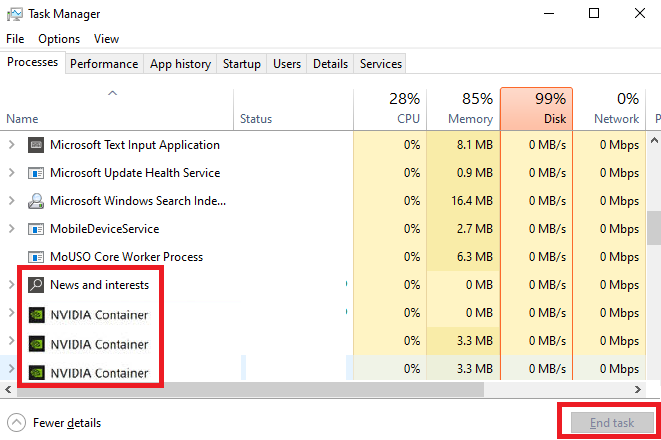
Task: Click the first NVIDIA Container icon
Action: pyautogui.click(x=36, y=315)
